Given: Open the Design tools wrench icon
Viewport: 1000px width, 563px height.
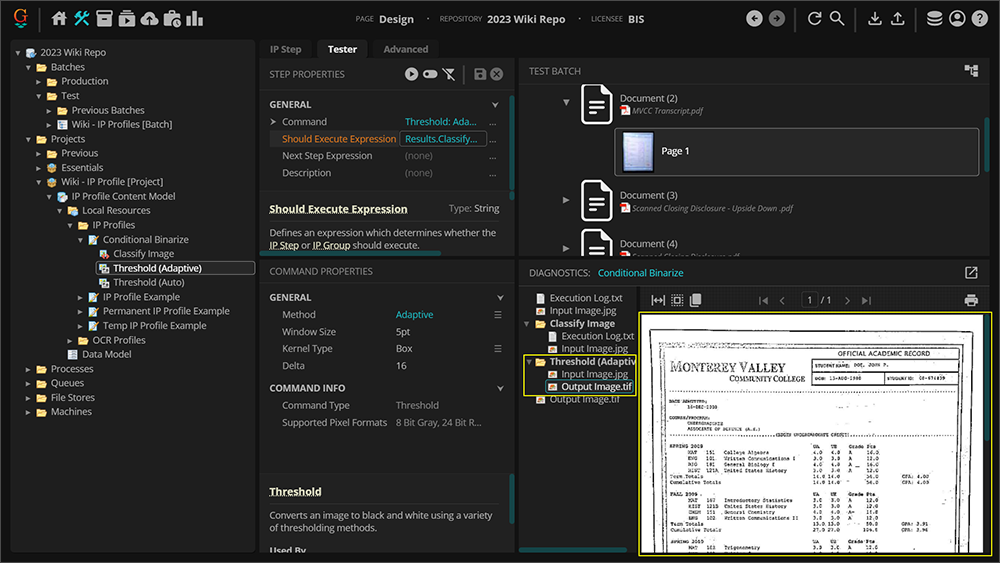Looking at the screenshot, I should click(x=82, y=19).
